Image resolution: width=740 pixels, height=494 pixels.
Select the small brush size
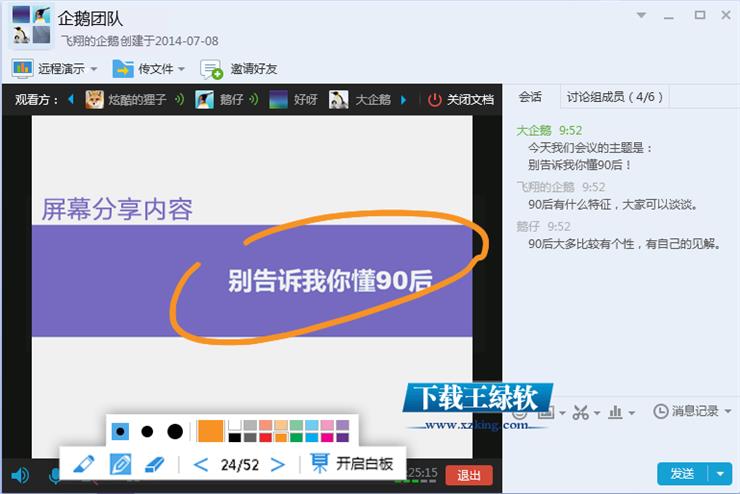pos(120,431)
